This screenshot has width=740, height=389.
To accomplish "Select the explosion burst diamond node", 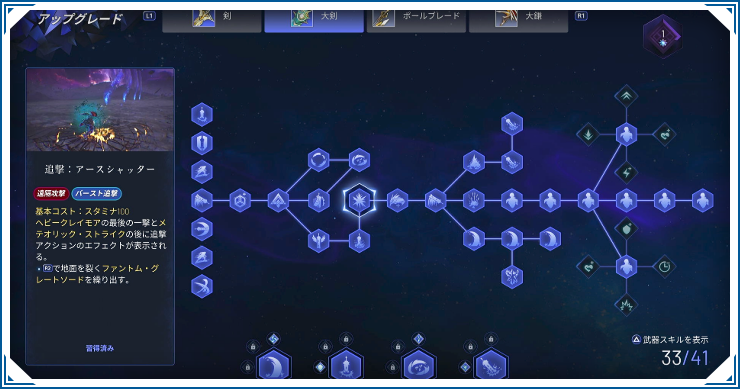I will tap(626, 305).
